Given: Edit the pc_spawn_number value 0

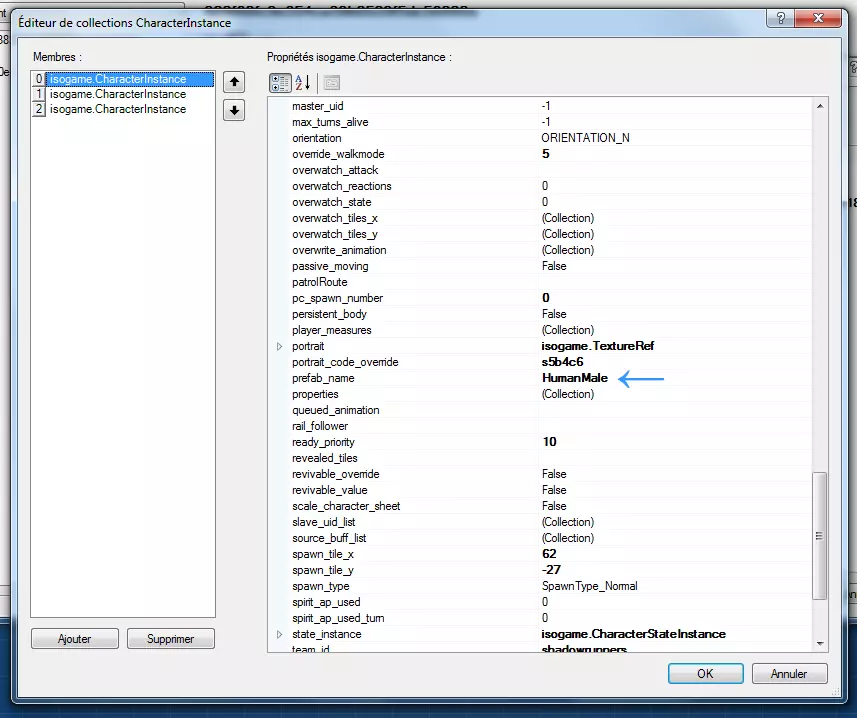Looking at the screenshot, I should 545,298.
